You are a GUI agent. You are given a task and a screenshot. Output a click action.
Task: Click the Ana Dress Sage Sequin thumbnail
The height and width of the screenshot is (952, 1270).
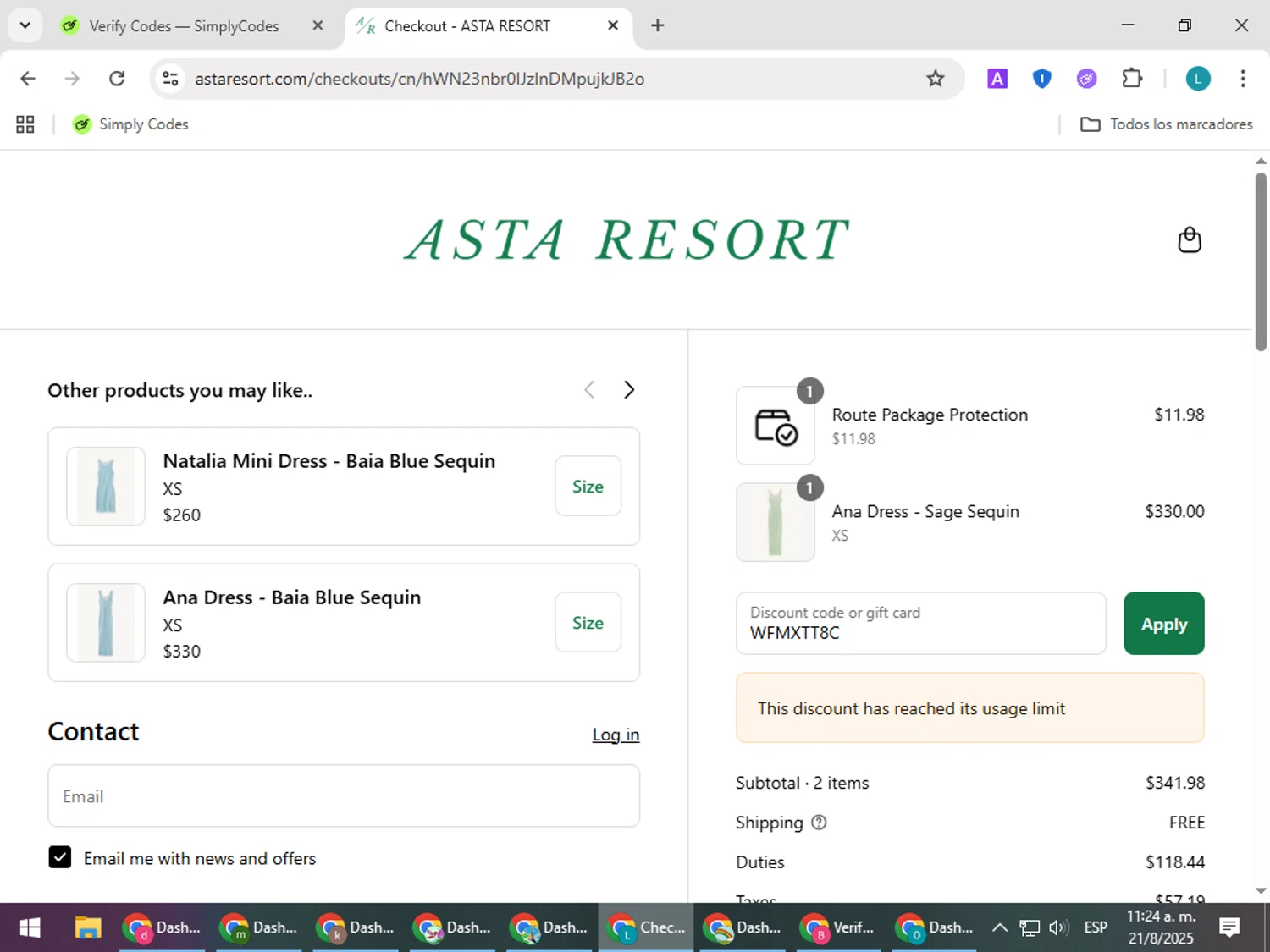[x=776, y=522]
